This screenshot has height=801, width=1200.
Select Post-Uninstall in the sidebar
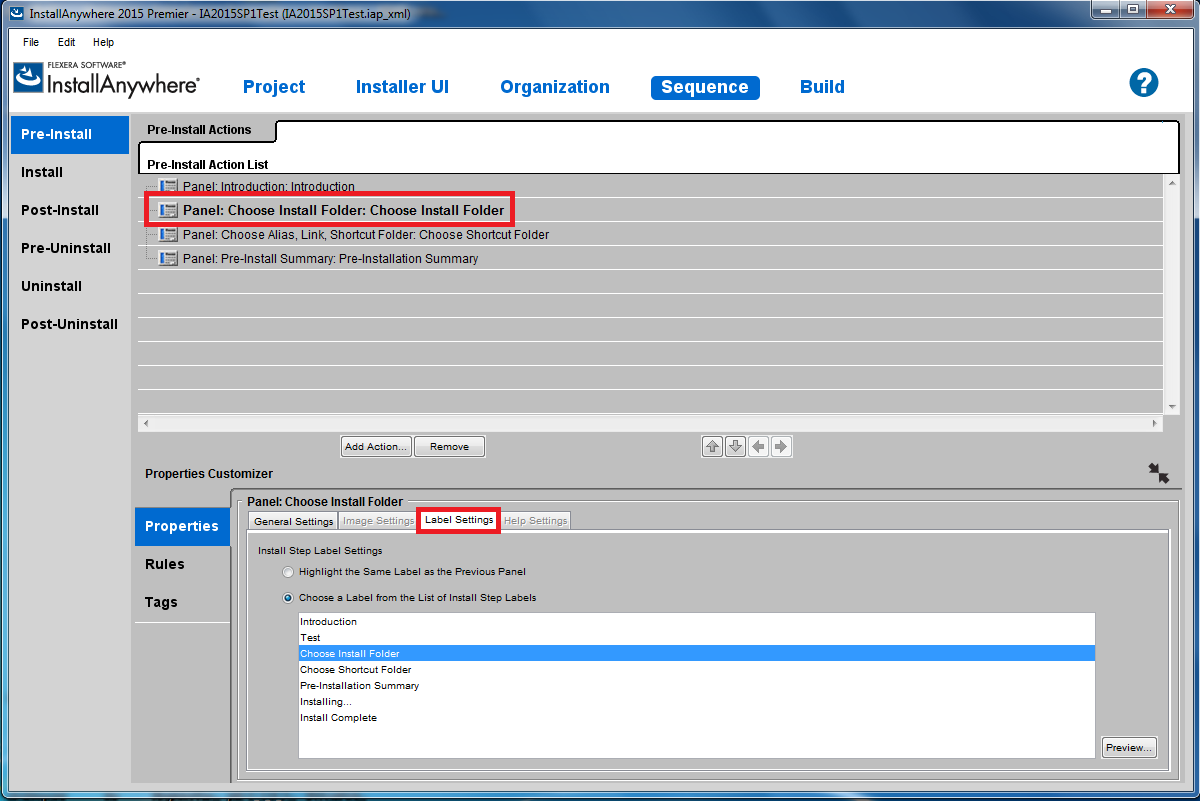pos(70,325)
